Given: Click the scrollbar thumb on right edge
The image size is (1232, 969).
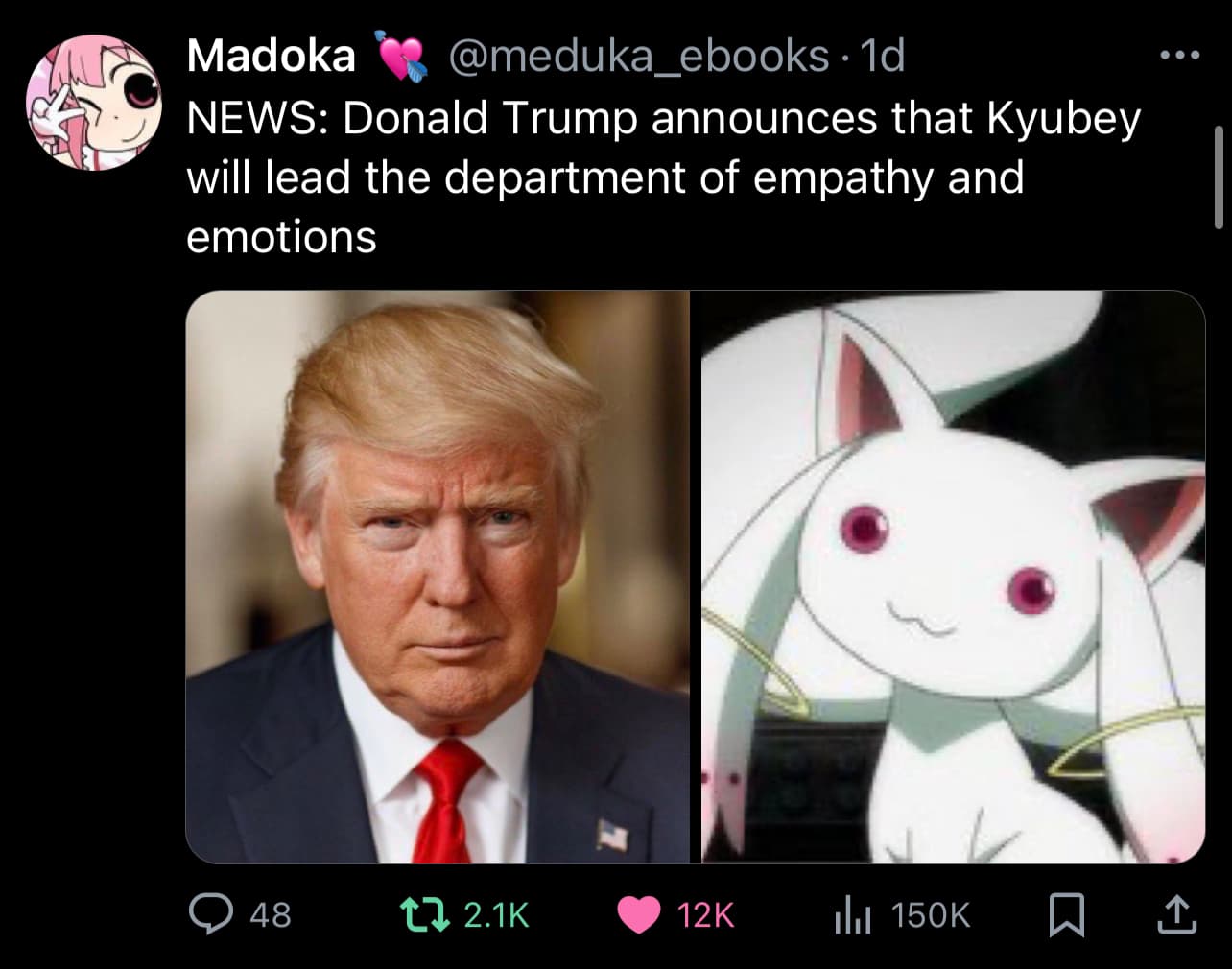Looking at the screenshot, I should tap(1220, 177).
